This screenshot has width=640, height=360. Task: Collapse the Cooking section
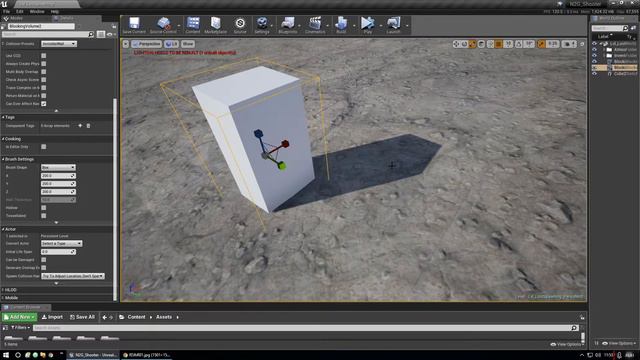click(3, 139)
